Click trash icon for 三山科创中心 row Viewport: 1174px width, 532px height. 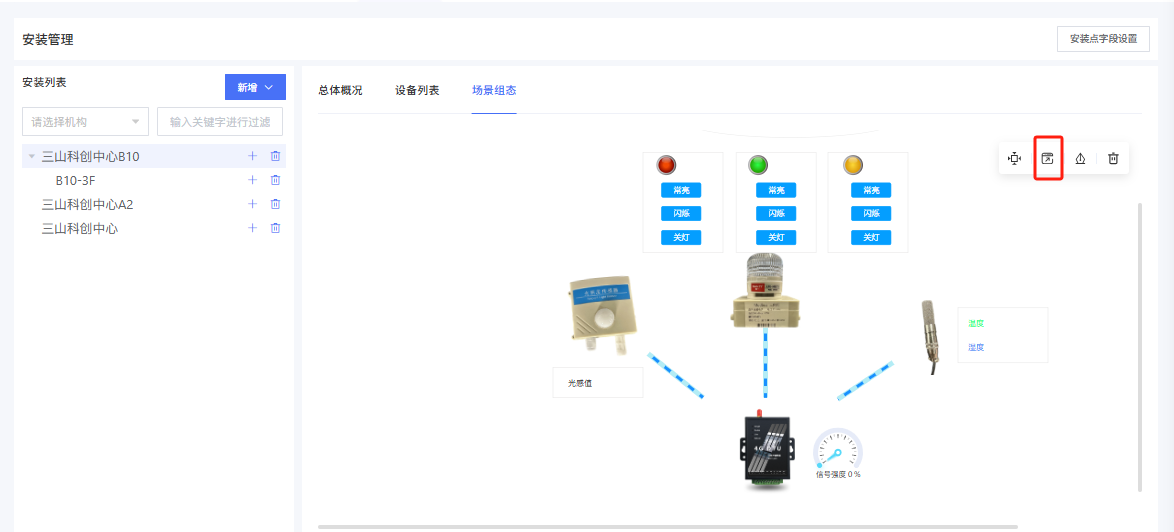tap(276, 228)
